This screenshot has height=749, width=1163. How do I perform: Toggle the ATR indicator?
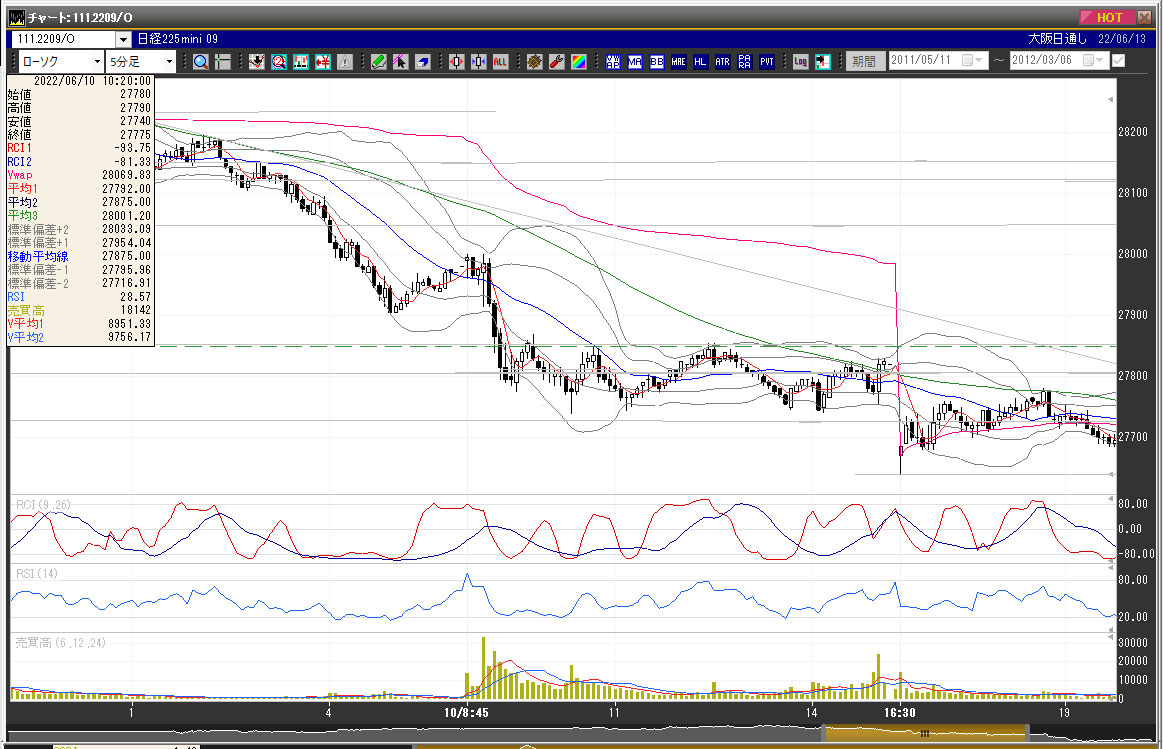[x=722, y=62]
